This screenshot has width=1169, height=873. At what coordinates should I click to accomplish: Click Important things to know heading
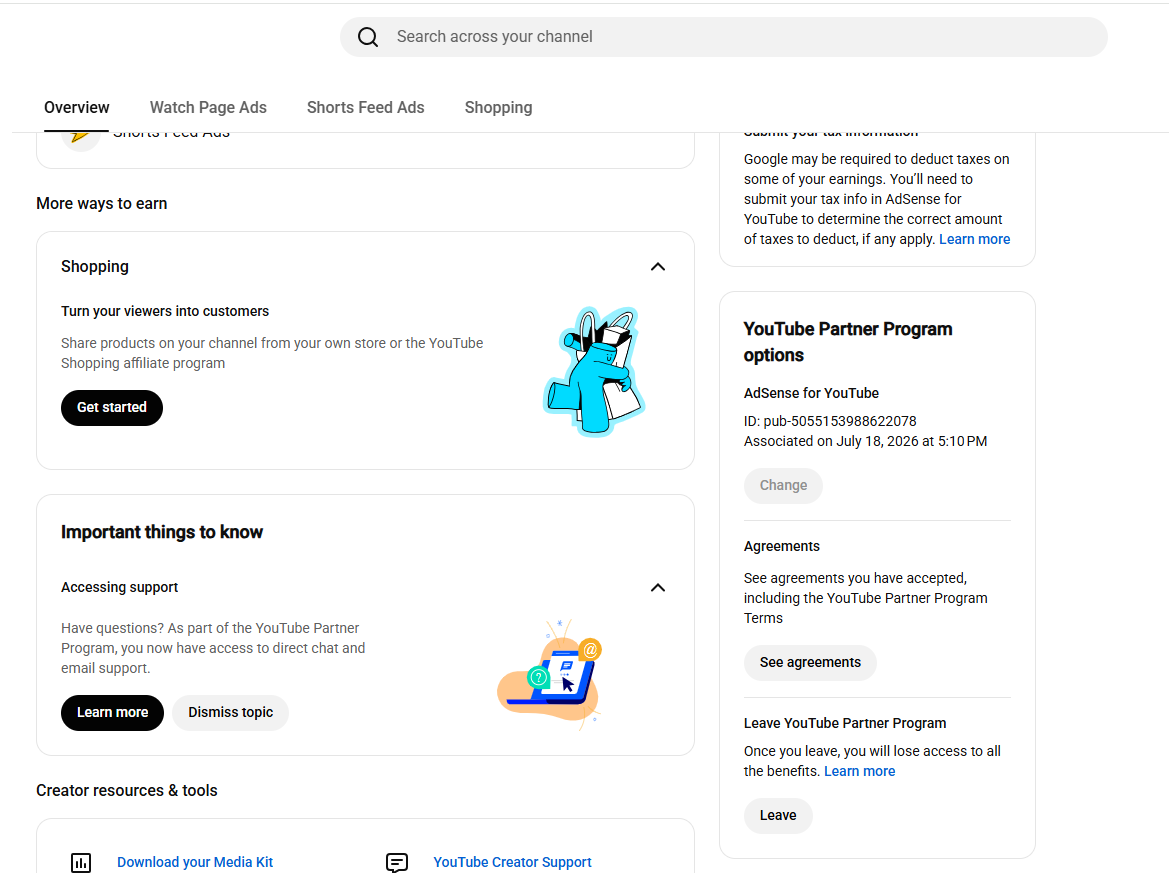(162, 532)
